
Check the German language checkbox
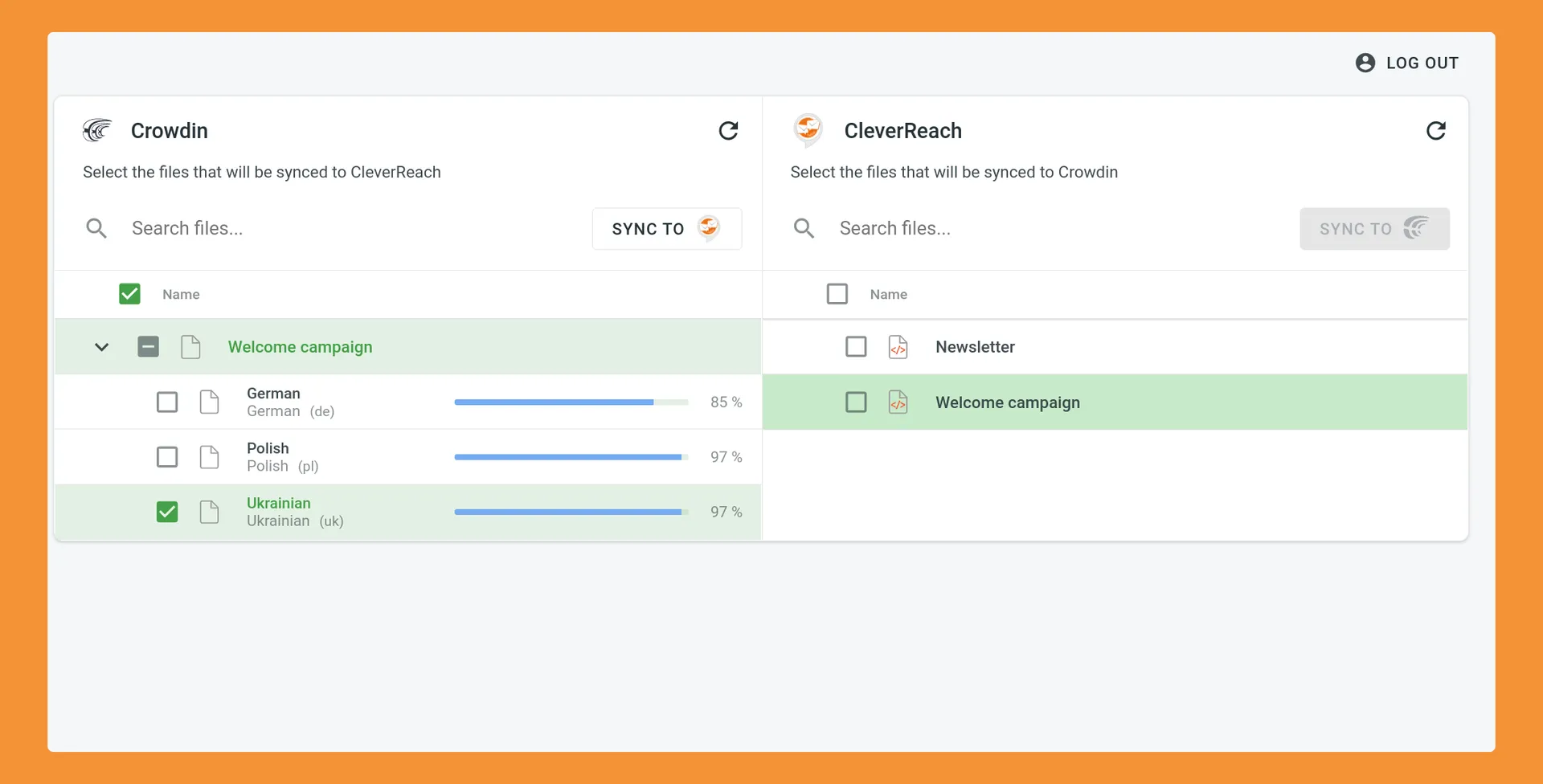click(x=167, y=402)
